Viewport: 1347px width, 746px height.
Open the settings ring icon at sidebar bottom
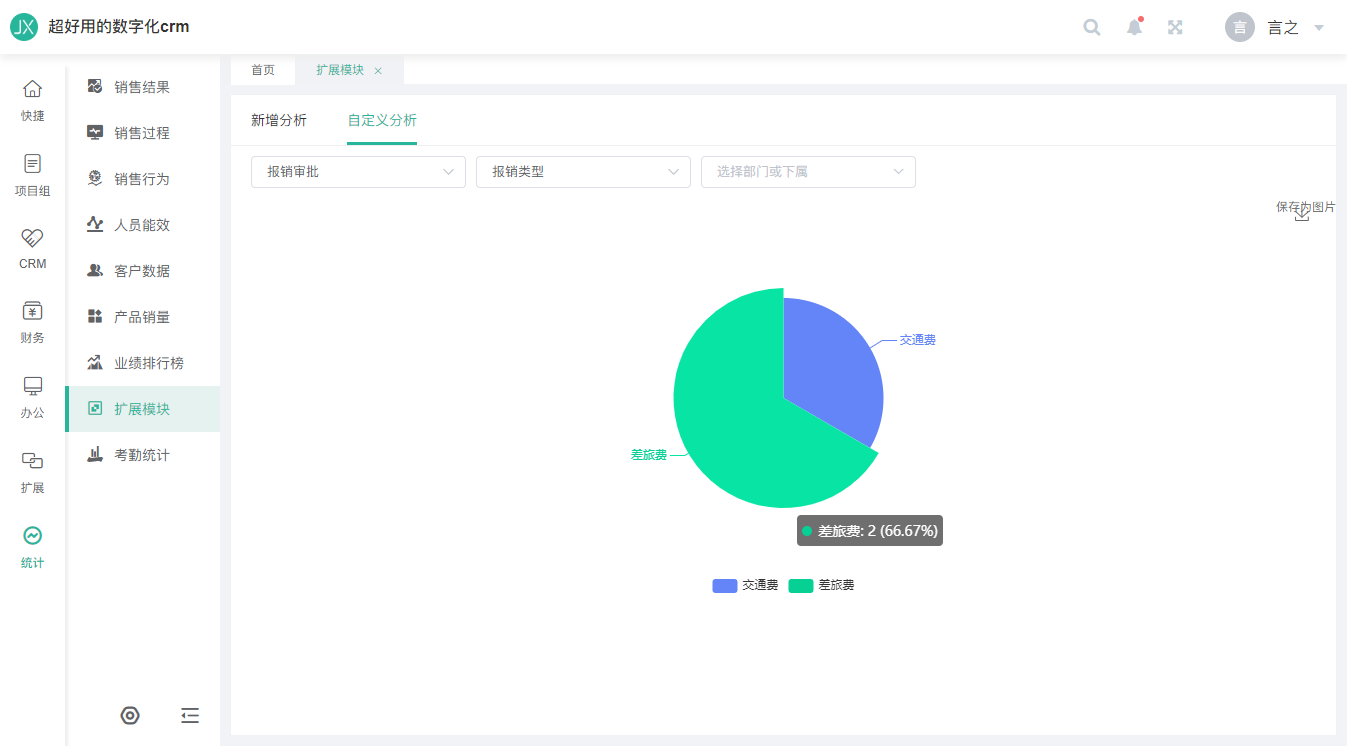click(x=130, y=715)
